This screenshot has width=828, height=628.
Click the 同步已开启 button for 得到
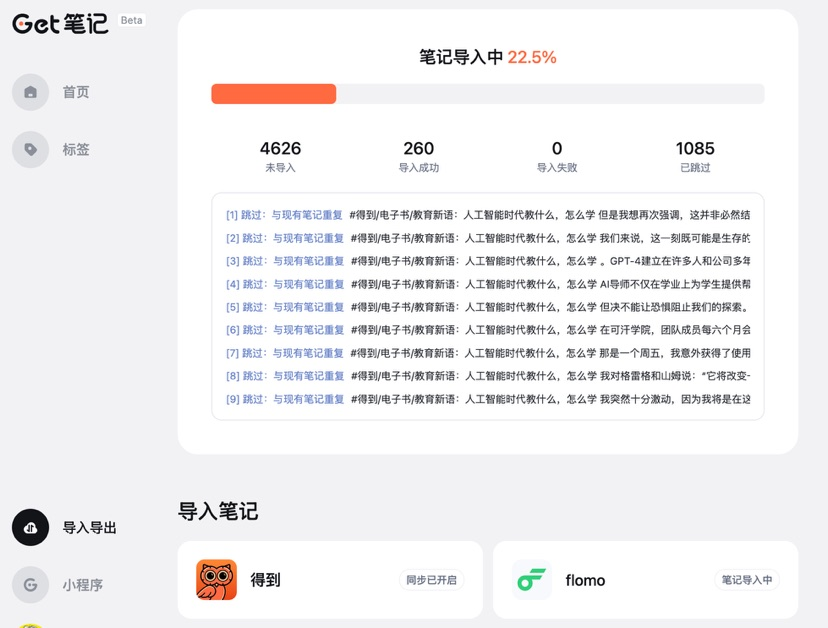[x=431, y=580]
